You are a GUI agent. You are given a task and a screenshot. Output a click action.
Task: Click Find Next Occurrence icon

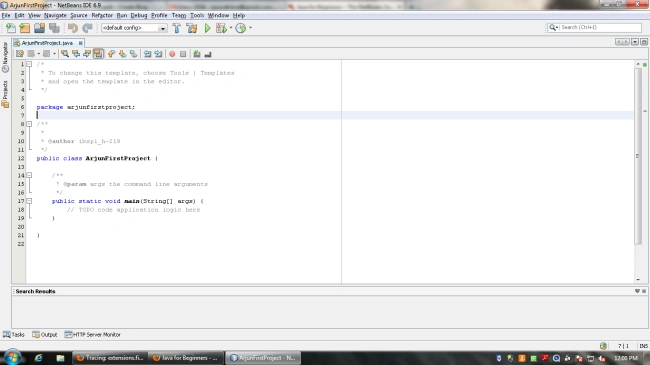point(87,54)
